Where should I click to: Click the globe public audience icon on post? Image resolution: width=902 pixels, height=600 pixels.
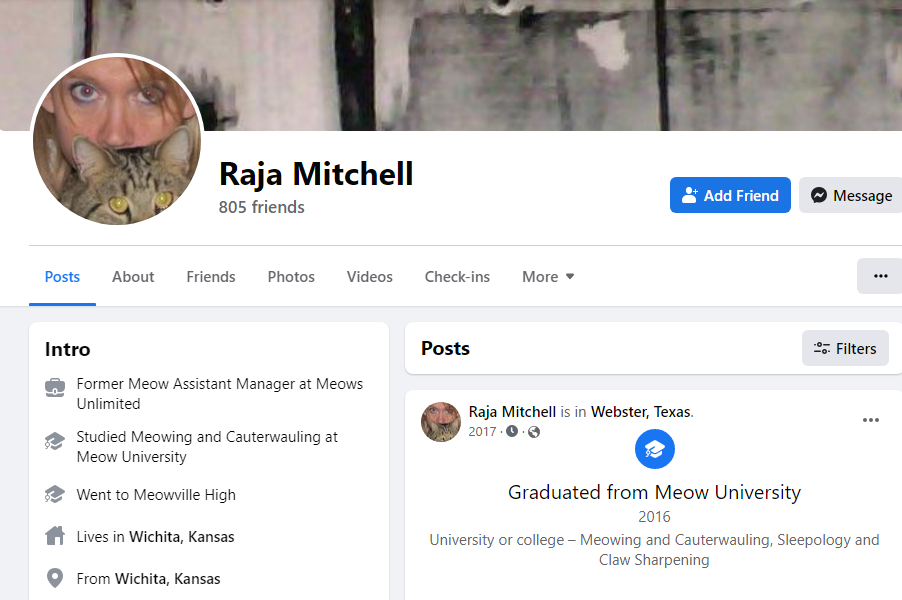(534, 432)
